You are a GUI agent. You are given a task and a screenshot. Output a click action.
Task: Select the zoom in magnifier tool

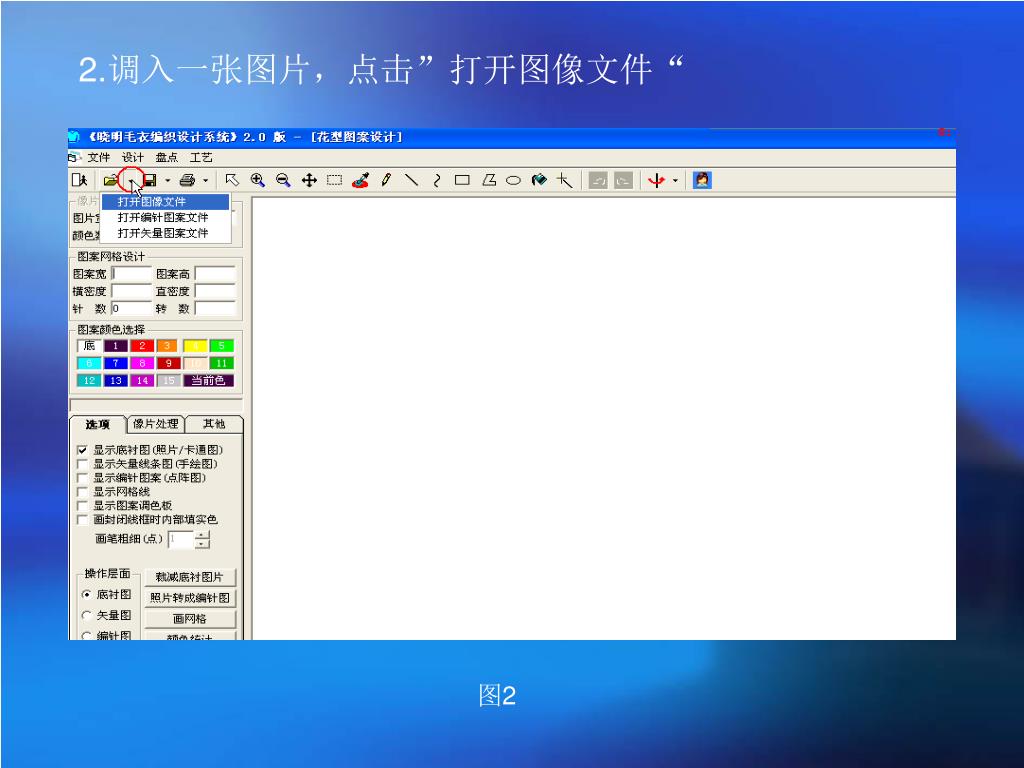click(257, 180)
